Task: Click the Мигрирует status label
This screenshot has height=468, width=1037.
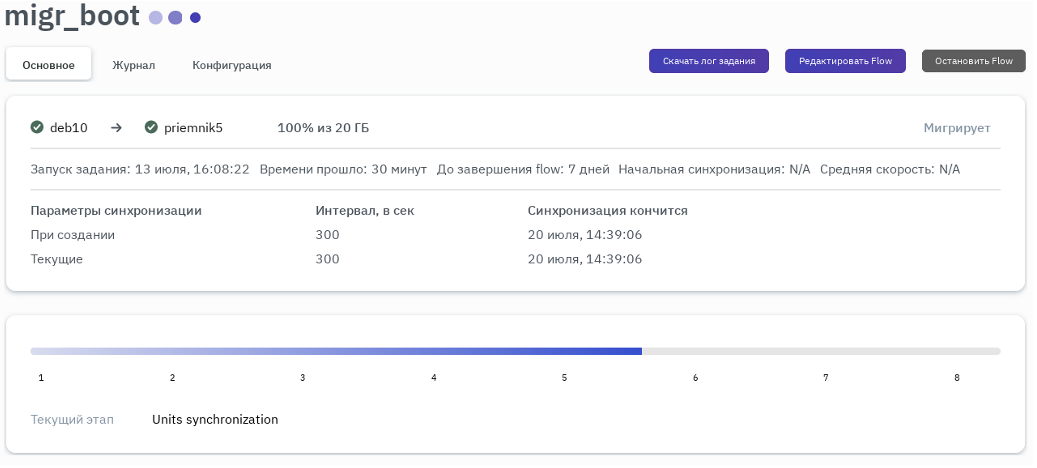Action: [x=956, y=128]
